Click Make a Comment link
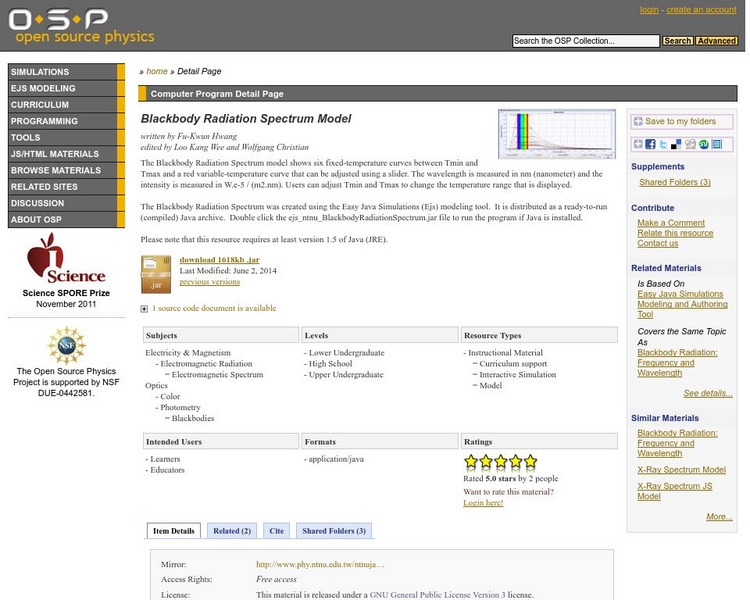750x600 pixels. pyautogui.click(x=671, y=223)
